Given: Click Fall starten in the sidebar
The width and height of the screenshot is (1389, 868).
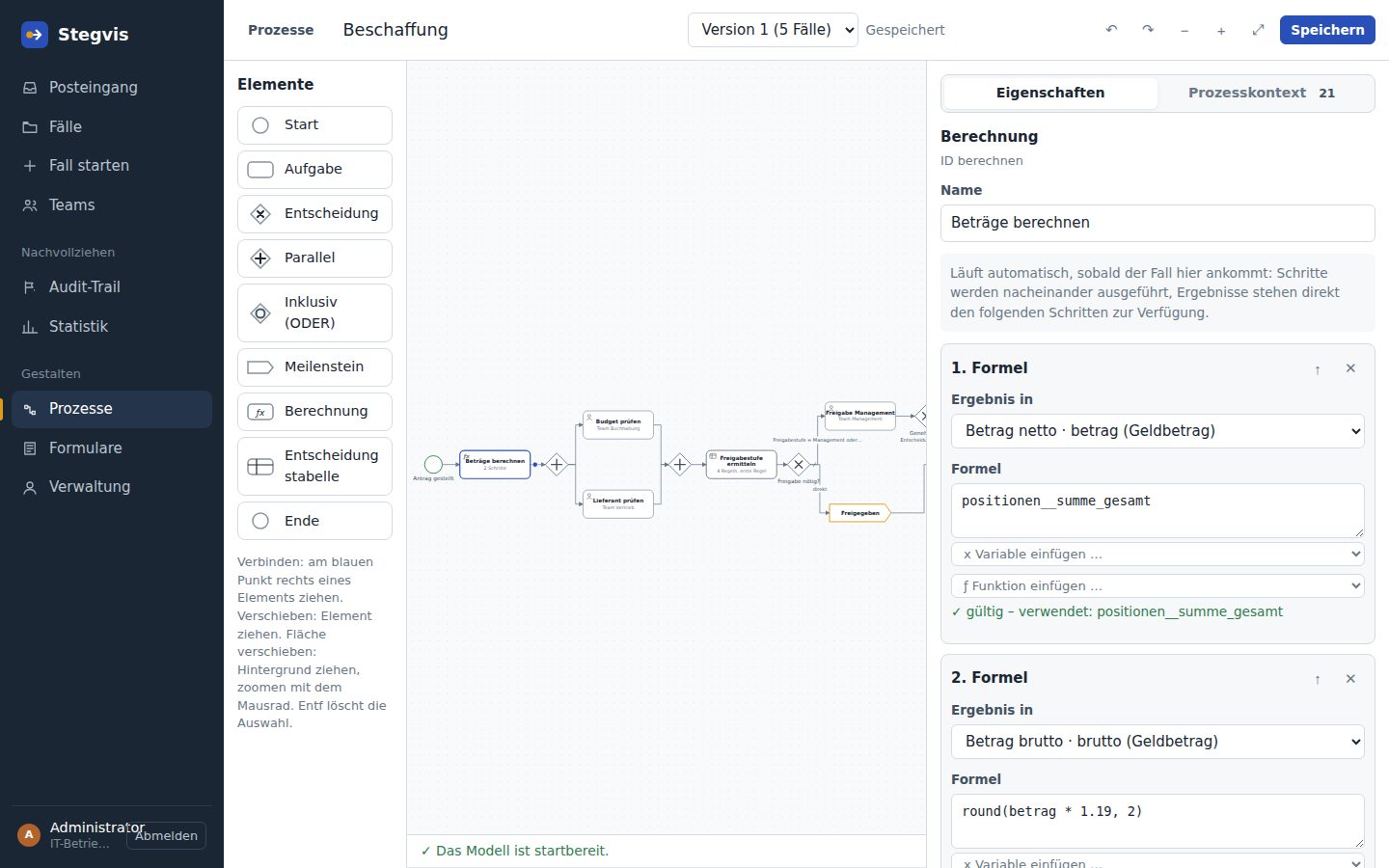Looking at the screenshot, I should pyautogui.click(x=112, y=166).
